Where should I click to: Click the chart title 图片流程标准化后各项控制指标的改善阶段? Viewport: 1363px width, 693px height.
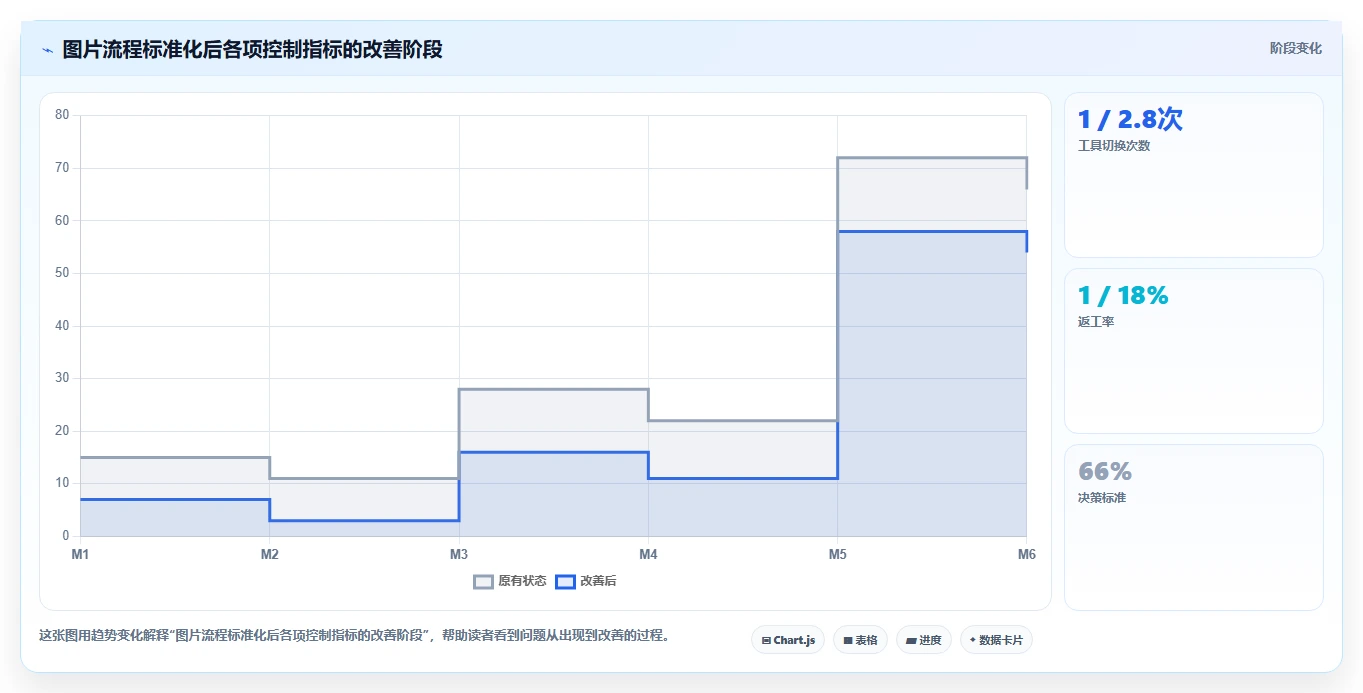tap(252, 49)
